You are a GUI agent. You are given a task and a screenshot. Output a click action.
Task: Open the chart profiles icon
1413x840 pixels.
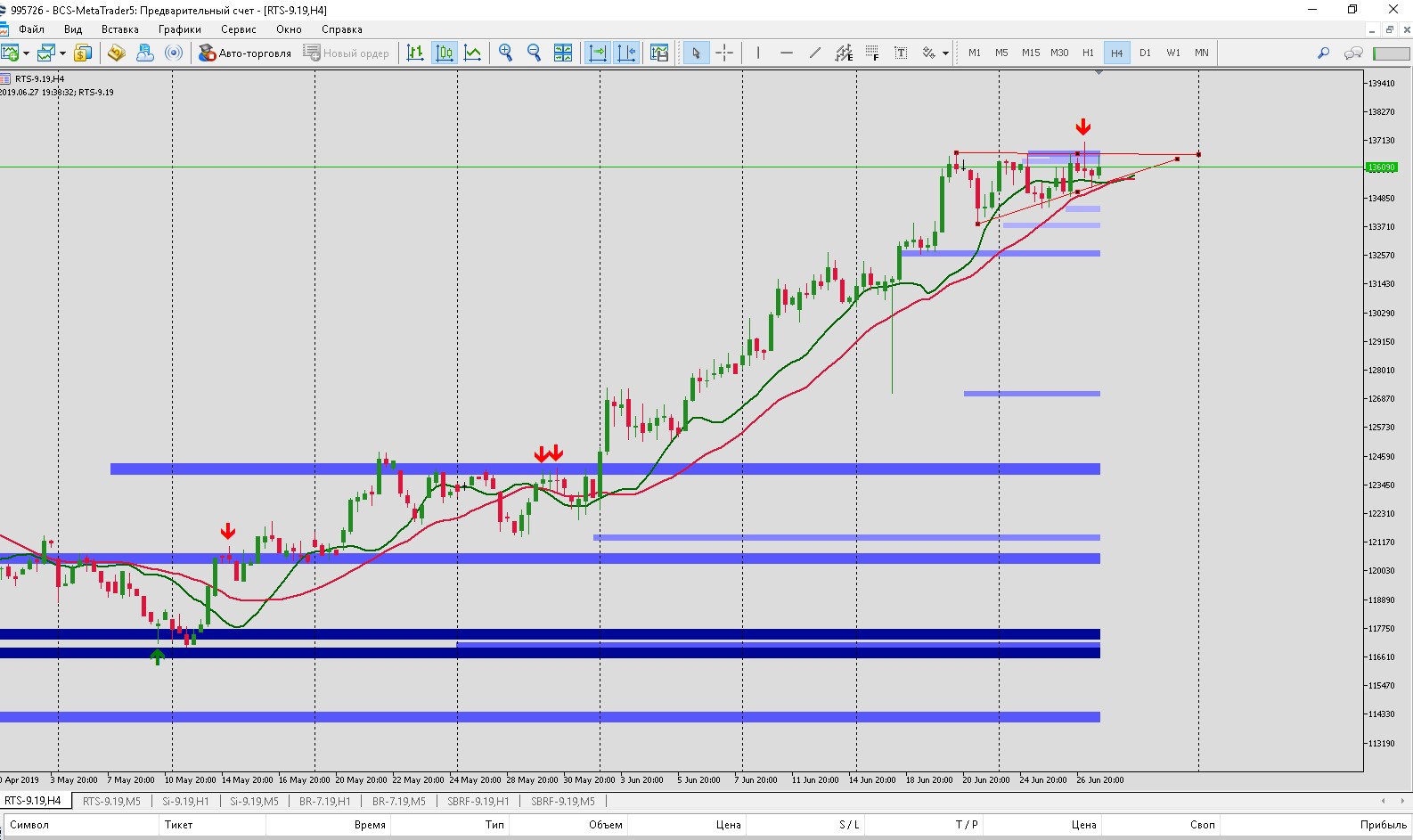(46, 53)
